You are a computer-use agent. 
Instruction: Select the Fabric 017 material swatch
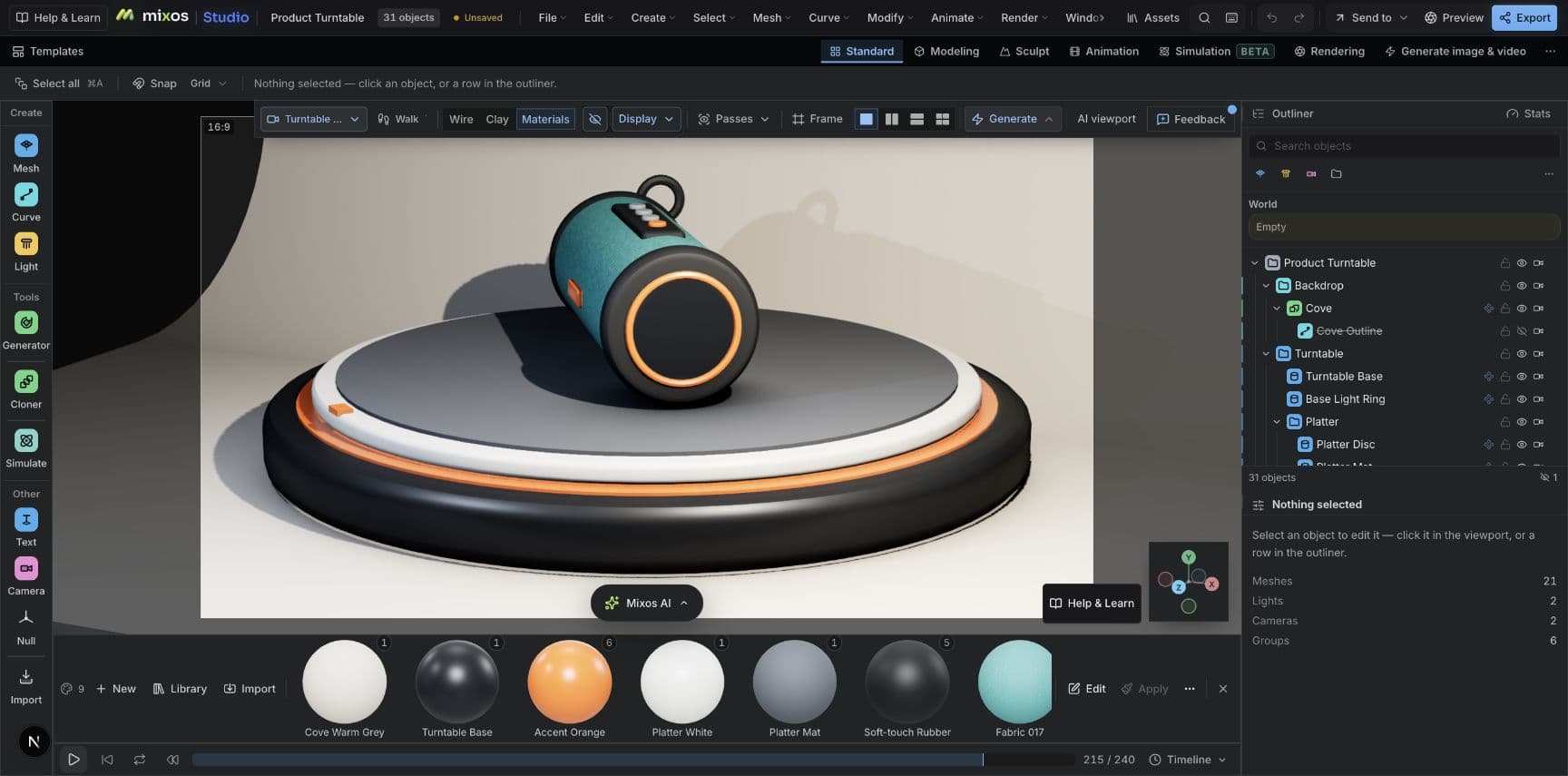pos(1015,683)
